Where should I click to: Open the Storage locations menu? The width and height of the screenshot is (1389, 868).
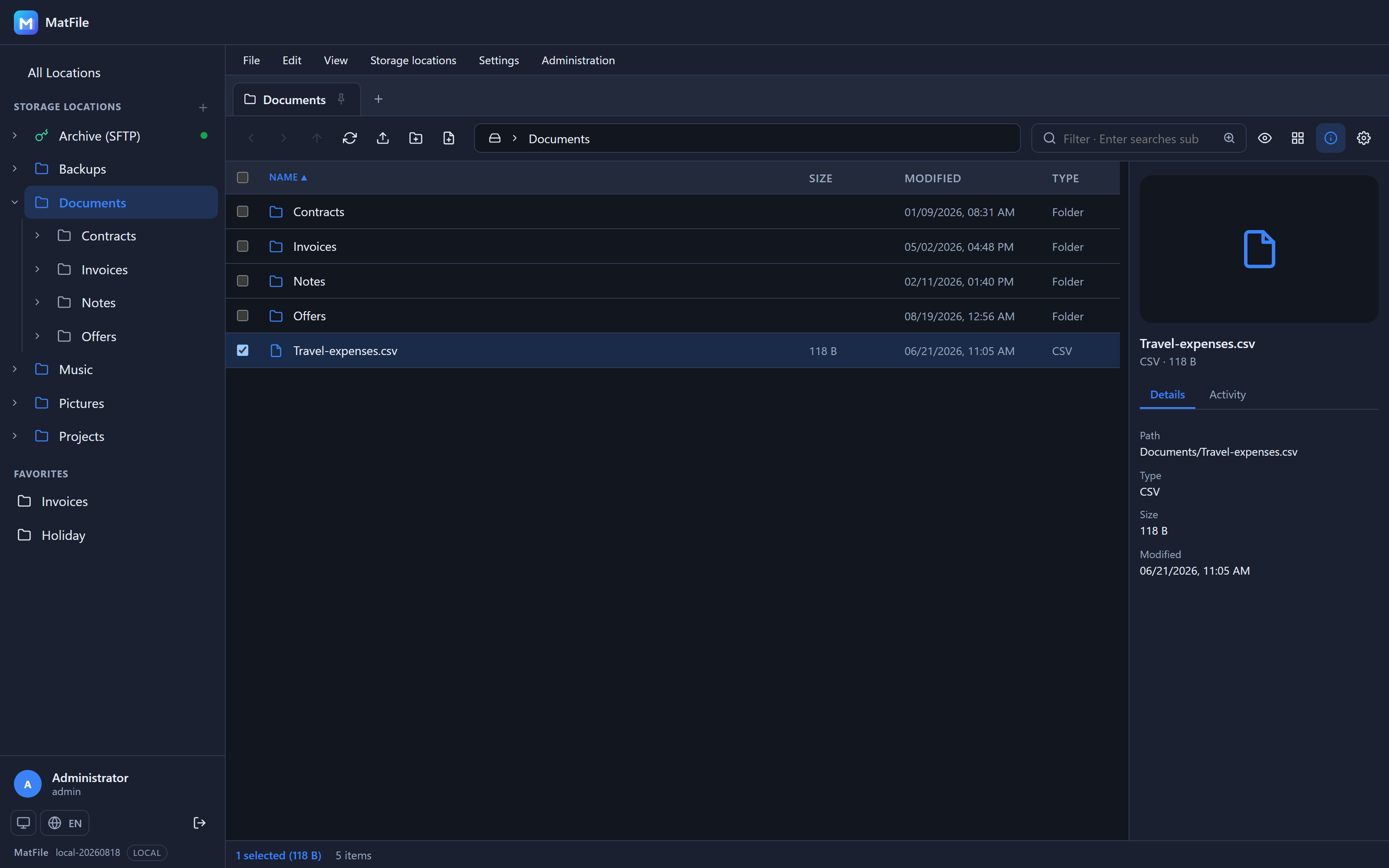tap(413, 60)
